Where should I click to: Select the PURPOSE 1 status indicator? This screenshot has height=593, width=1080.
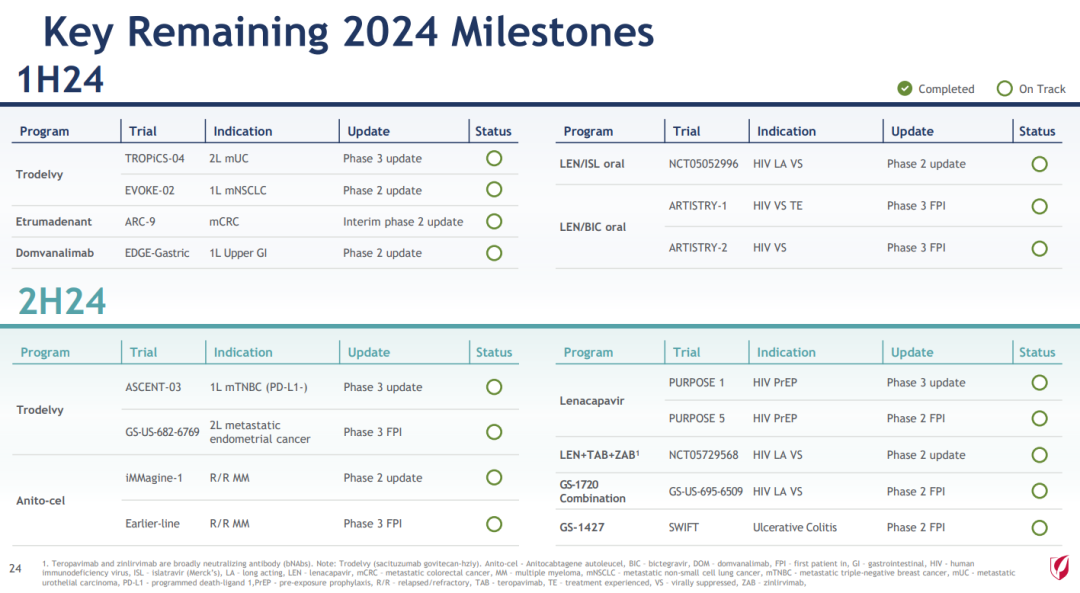(x=1039, y=382)
